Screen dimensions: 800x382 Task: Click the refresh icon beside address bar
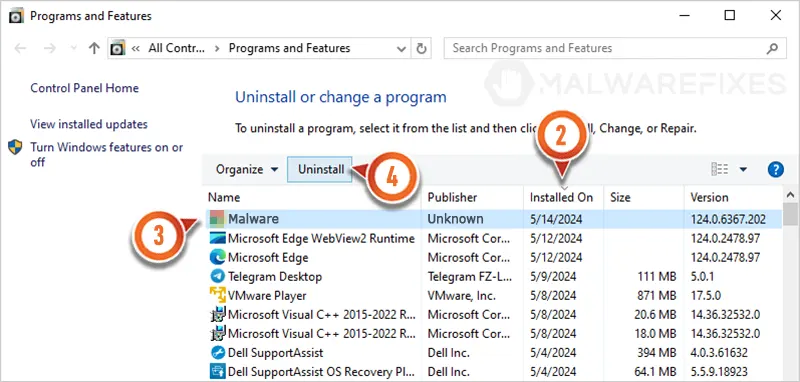coord(421,48)
